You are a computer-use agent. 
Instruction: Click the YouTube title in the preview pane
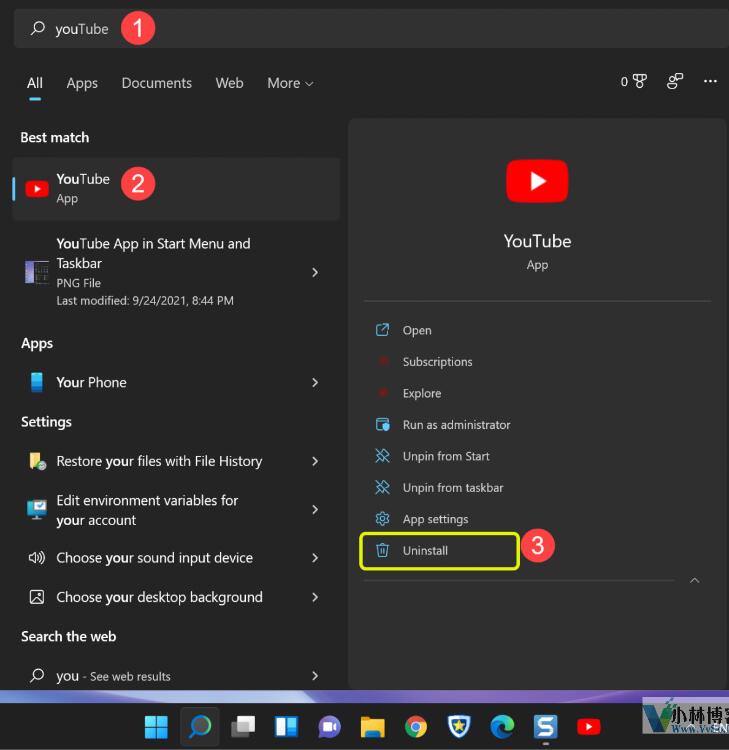coord(537,241)
